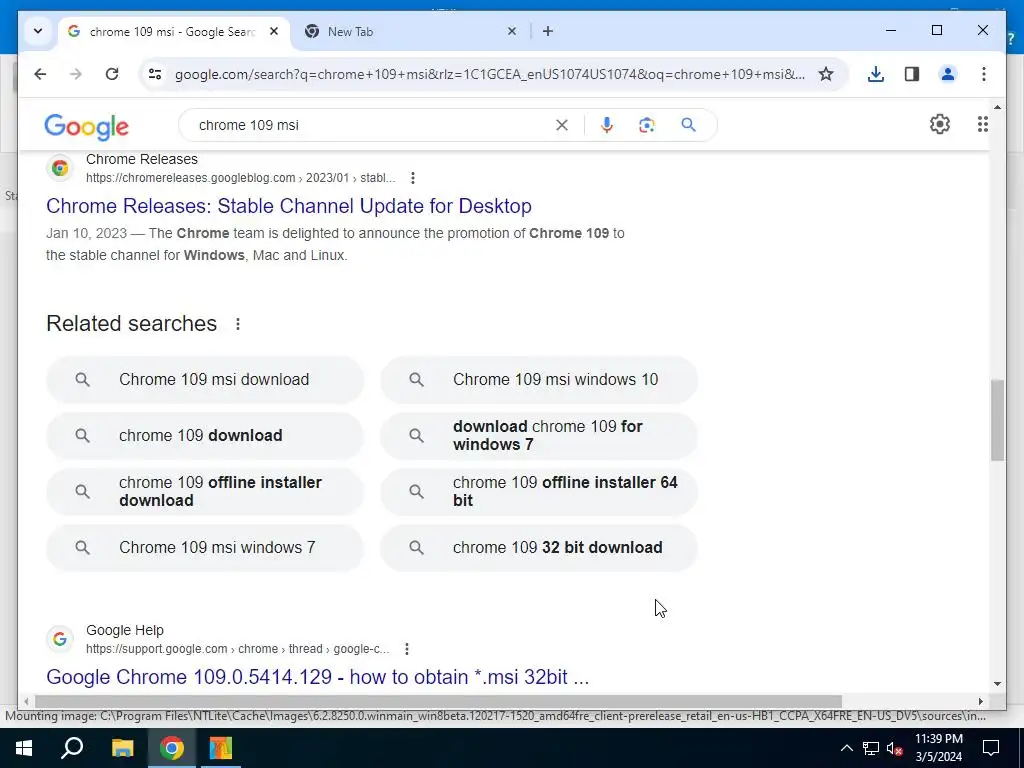Switch to NTLite app in taskbar
The width and height of the screenshot is (1024, 768).
(x=221, y=748)
